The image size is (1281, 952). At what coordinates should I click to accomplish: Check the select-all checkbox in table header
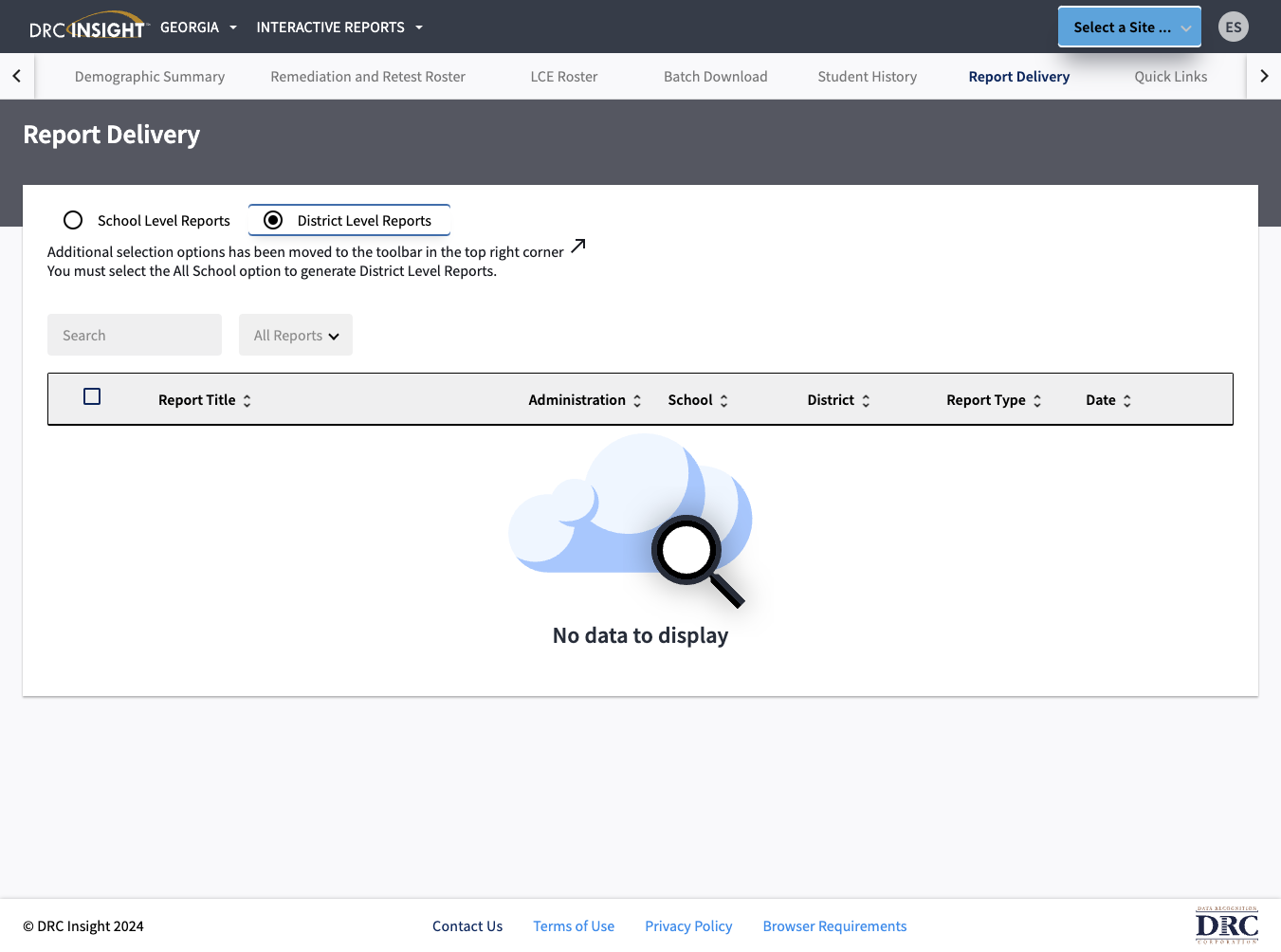pos(92,396)
